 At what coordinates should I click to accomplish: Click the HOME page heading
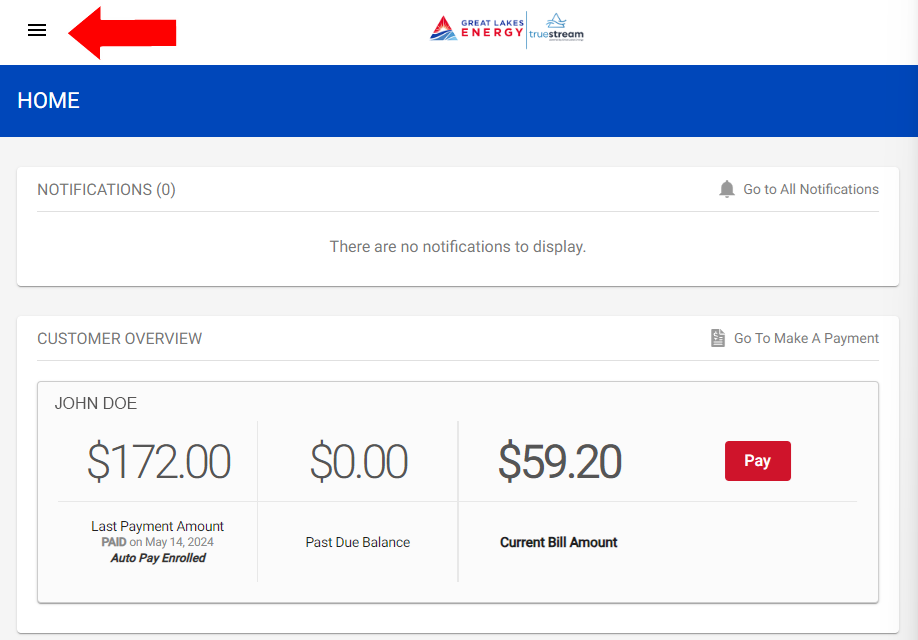(x=49, y=101)
